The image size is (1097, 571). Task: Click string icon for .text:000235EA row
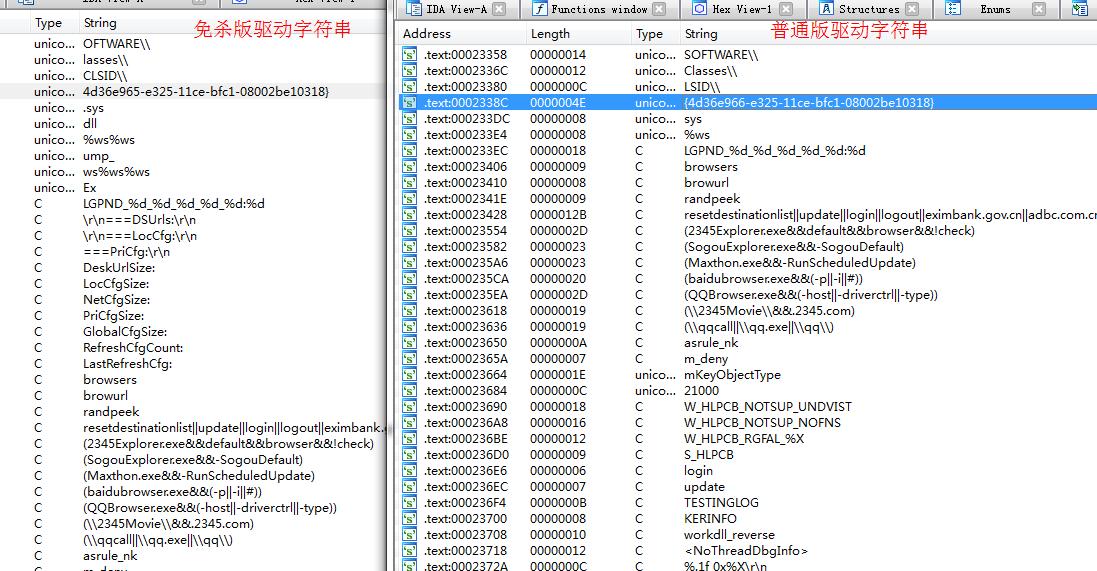pos(410,295)
